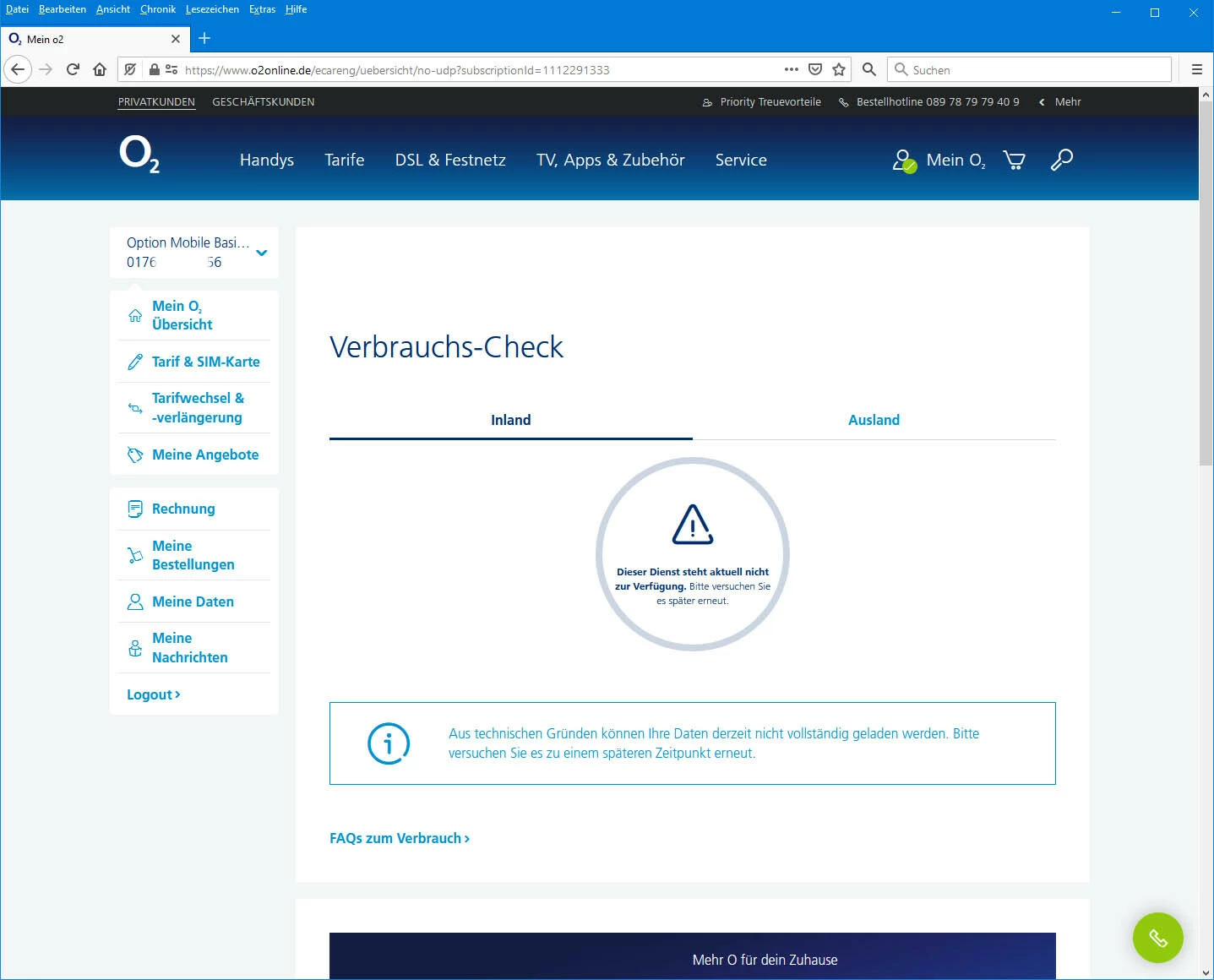Click the Pocket save icon

[815, 69]
